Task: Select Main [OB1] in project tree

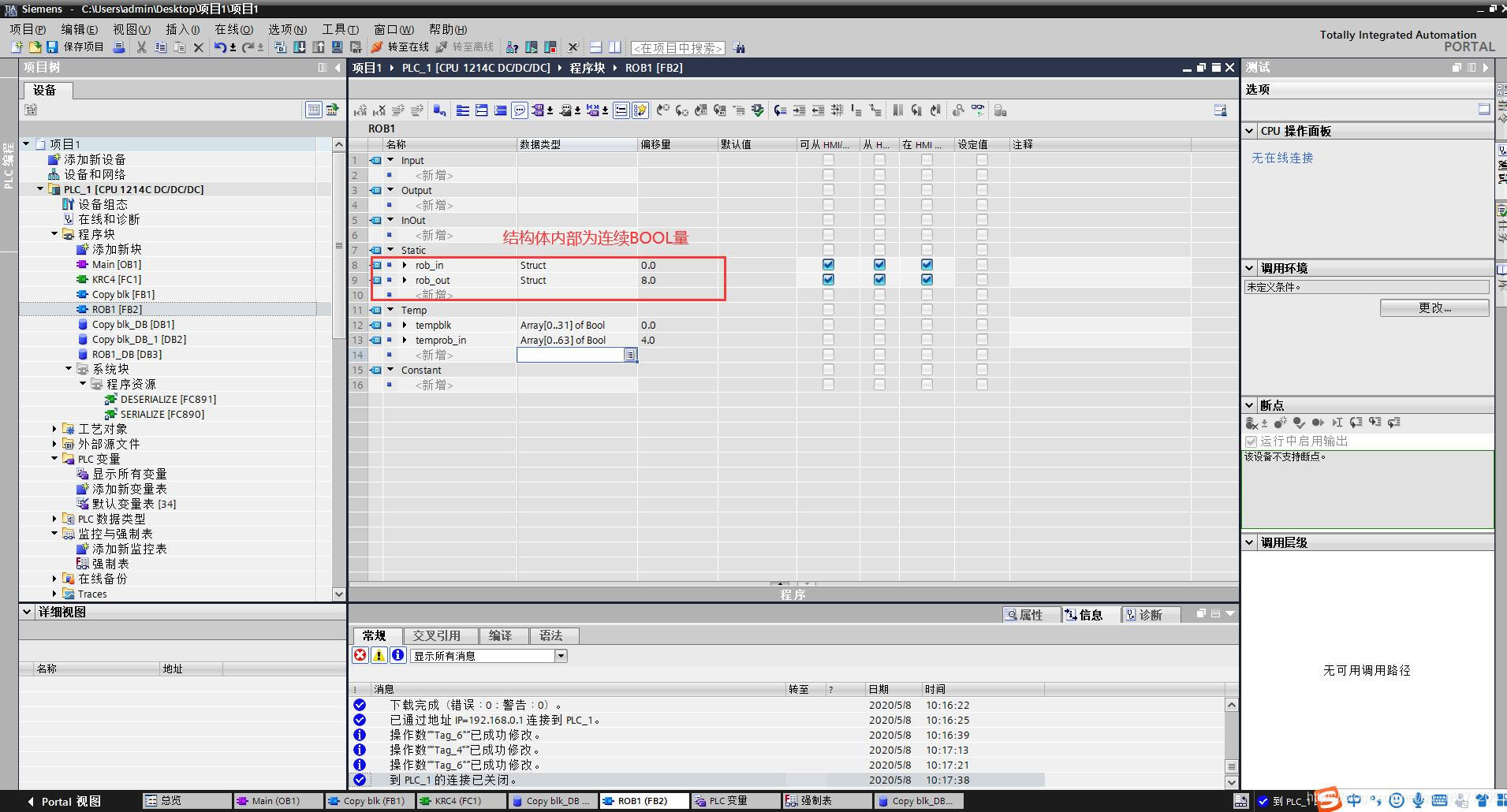Action: (117, 264)
